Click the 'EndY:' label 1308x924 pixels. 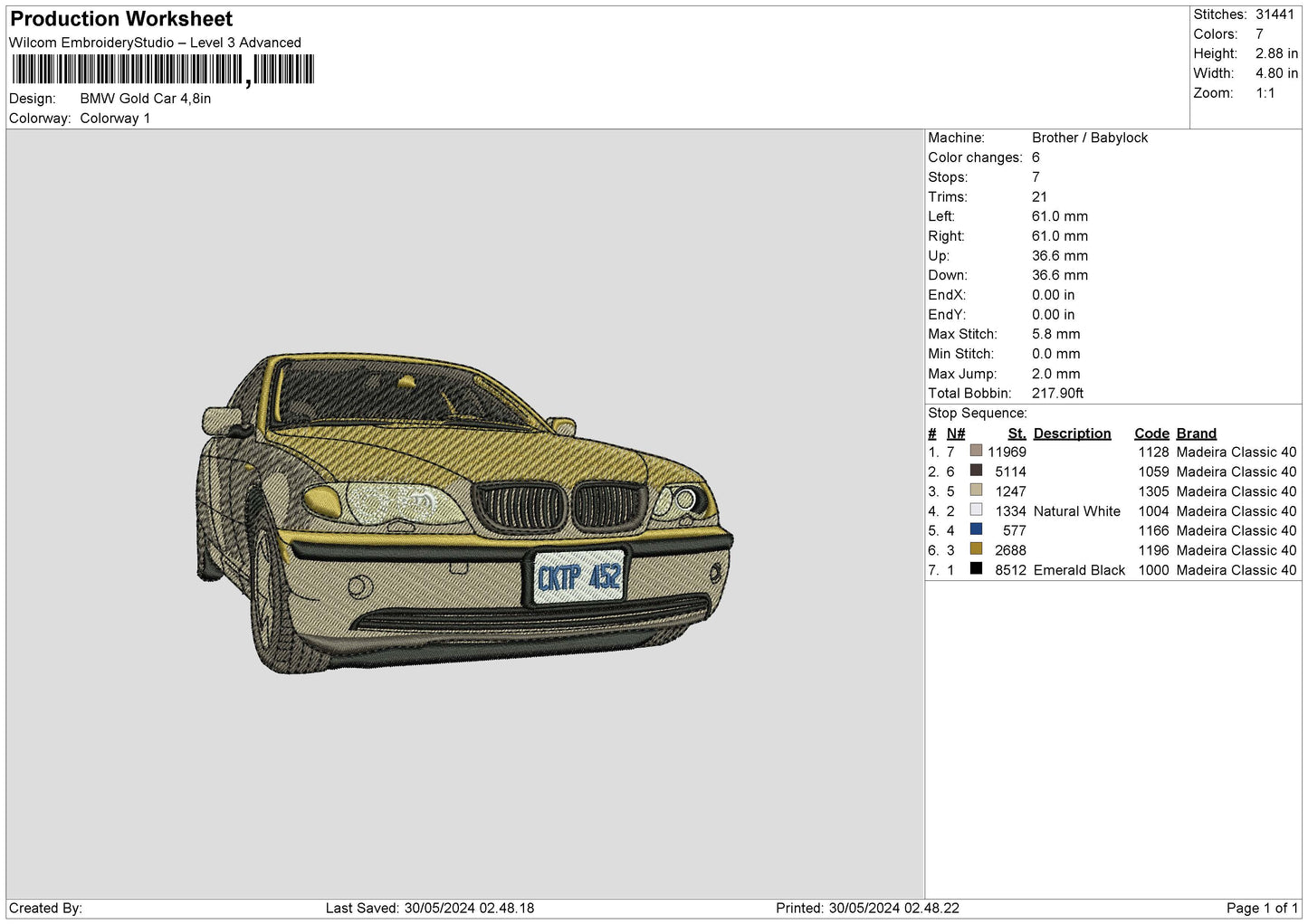(947, 315)
